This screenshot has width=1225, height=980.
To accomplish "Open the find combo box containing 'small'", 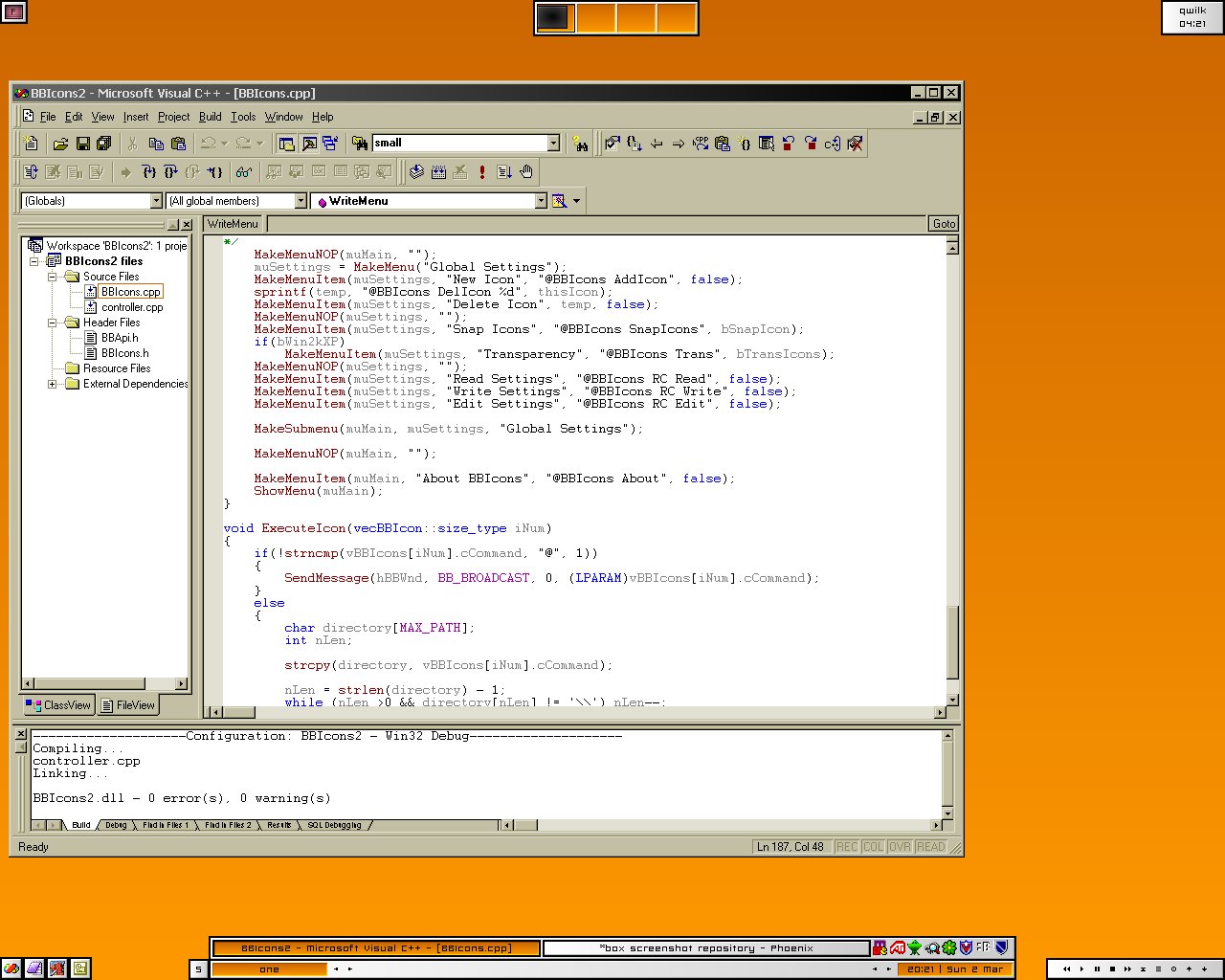I will click(553, 144).
